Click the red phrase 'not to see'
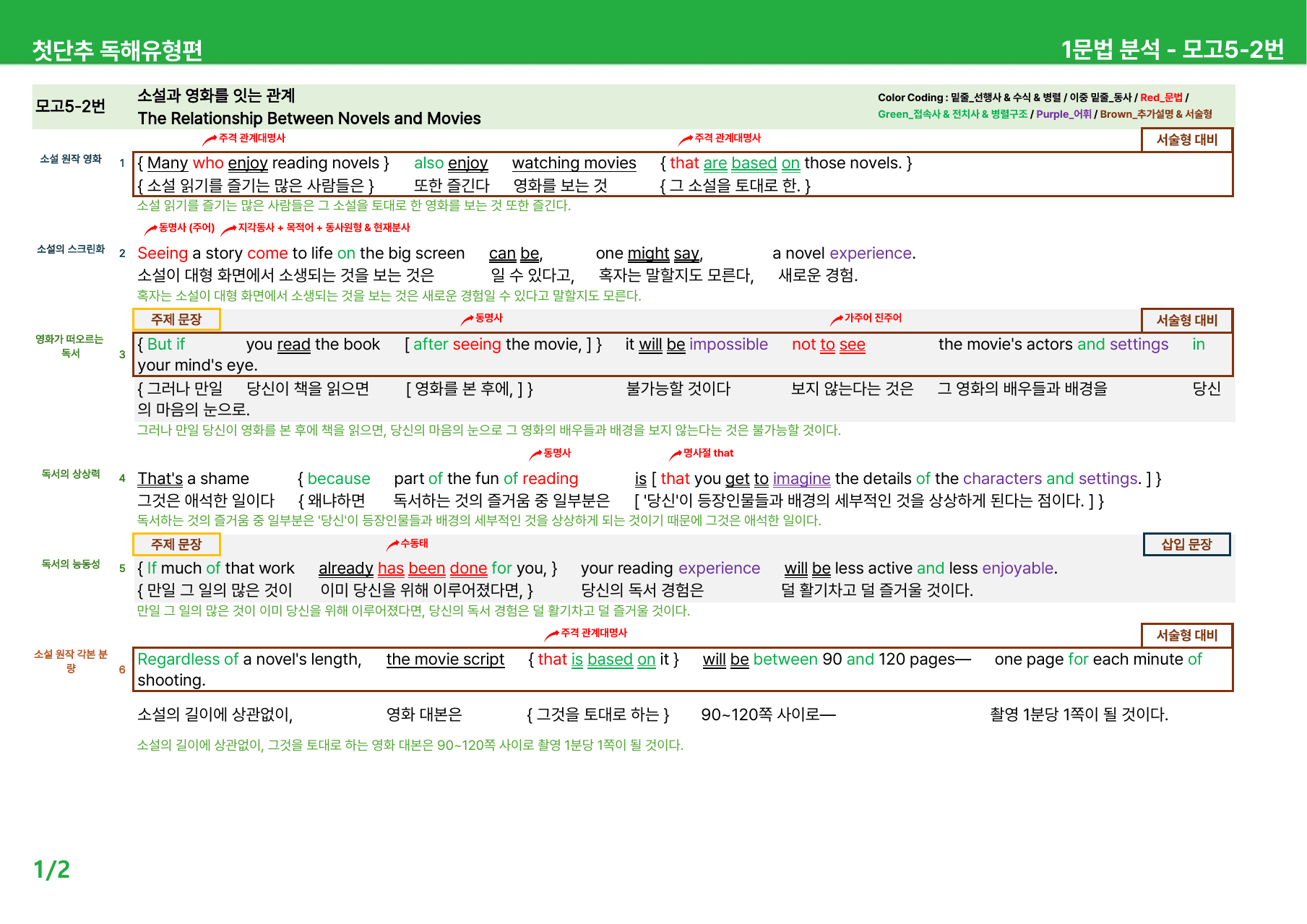Viewport: 1307px width, 924px height. 829,345
